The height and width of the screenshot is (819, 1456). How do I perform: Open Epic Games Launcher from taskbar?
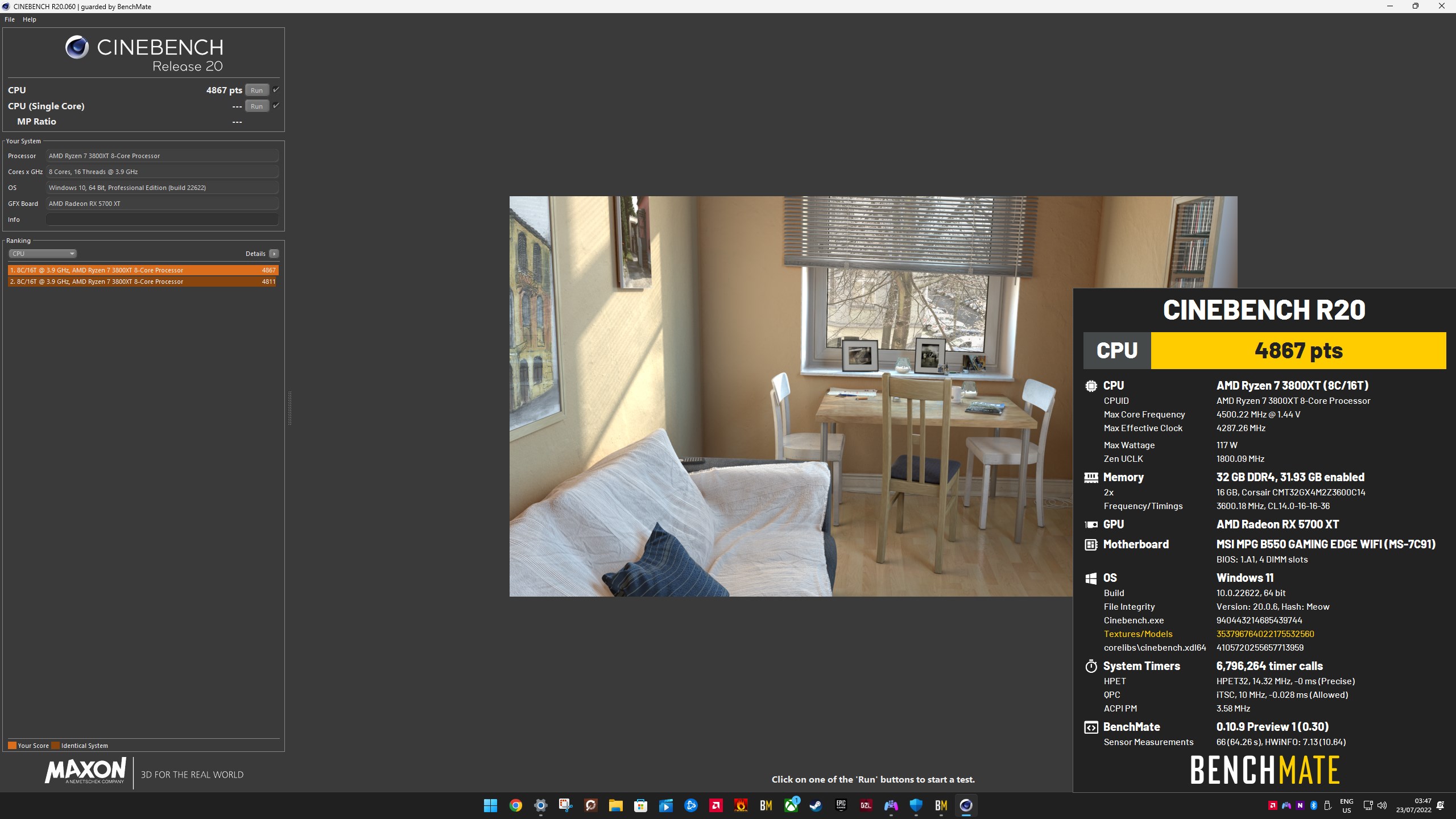841,805
